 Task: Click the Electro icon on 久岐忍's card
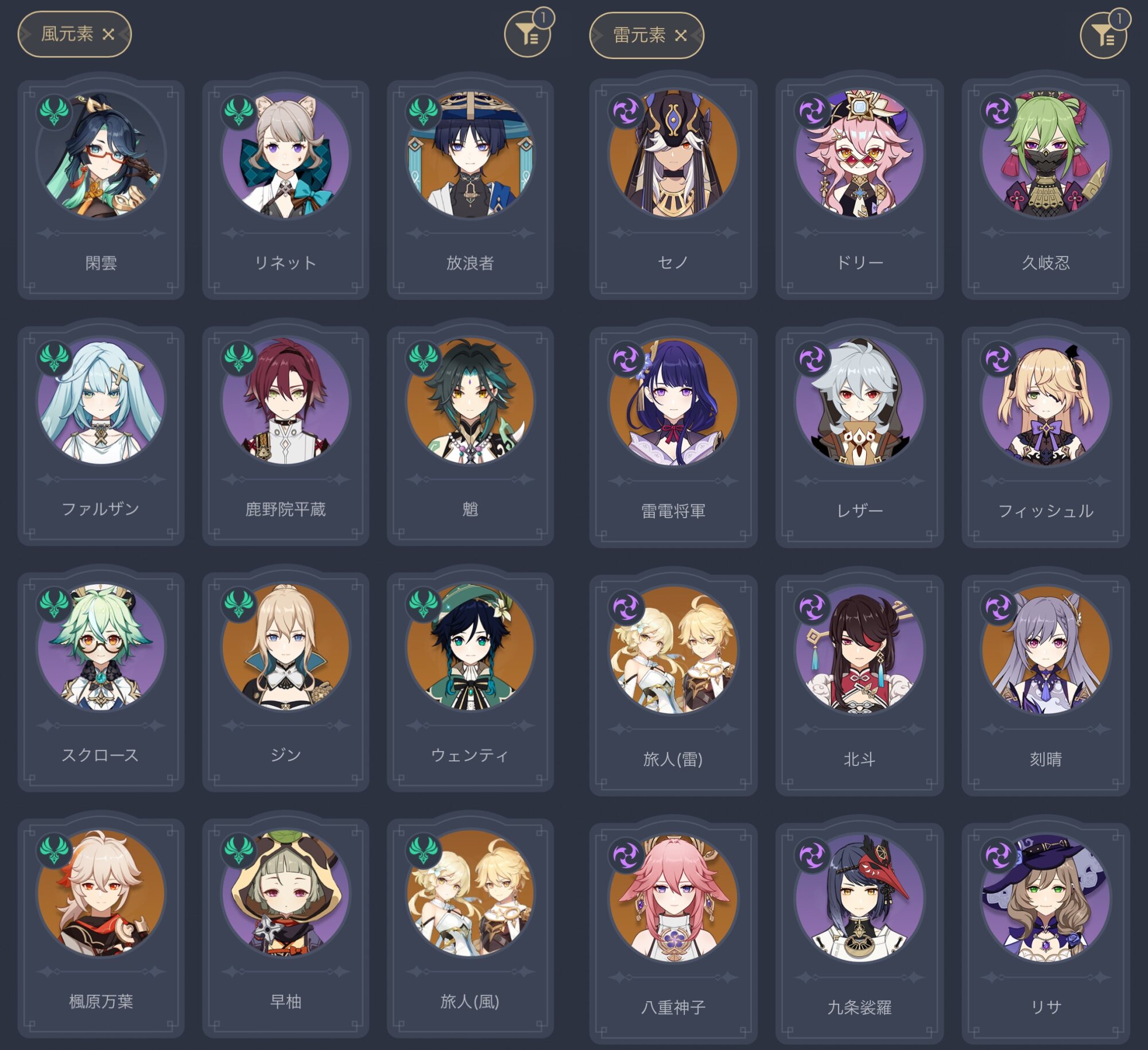(x=998, y=111)
